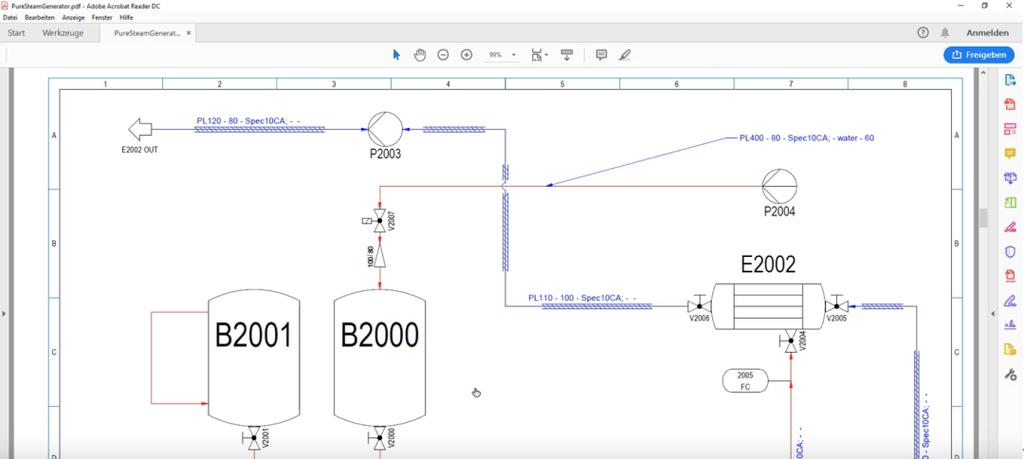Open the help question mark icon

(923, 33)
